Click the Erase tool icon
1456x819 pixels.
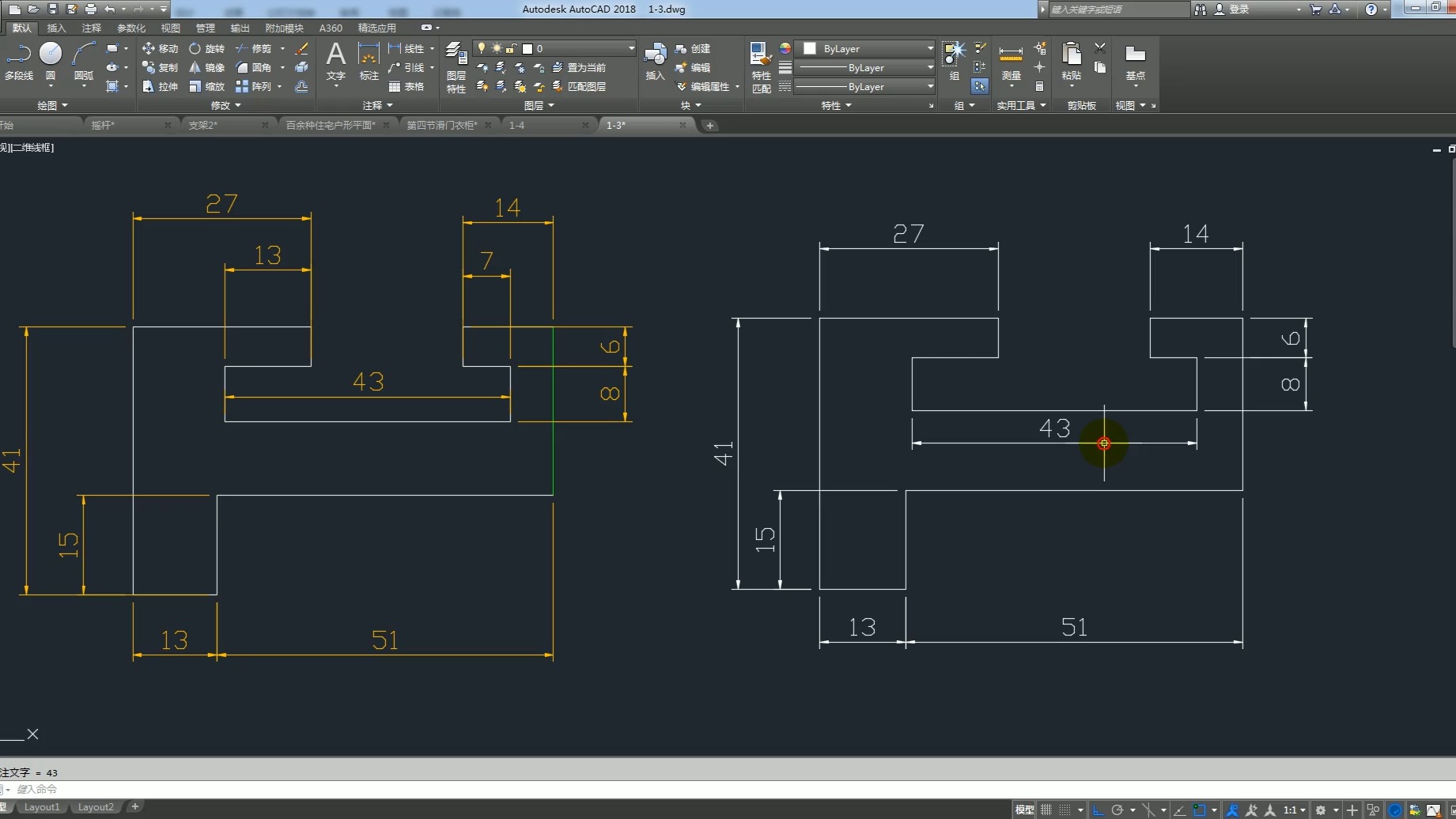tap(301, 49)
